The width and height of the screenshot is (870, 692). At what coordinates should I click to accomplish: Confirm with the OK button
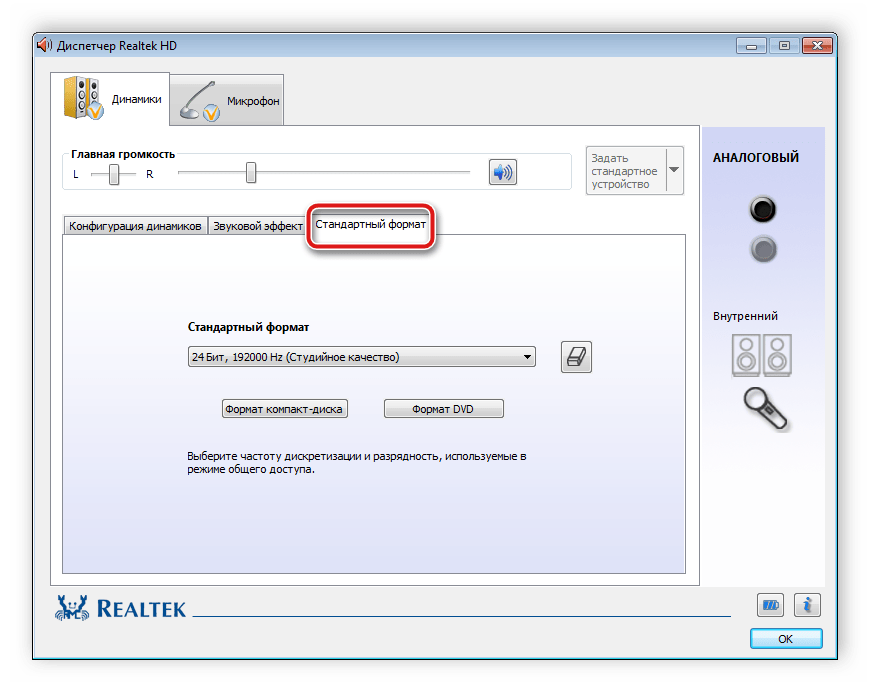[x=785, y=638]
